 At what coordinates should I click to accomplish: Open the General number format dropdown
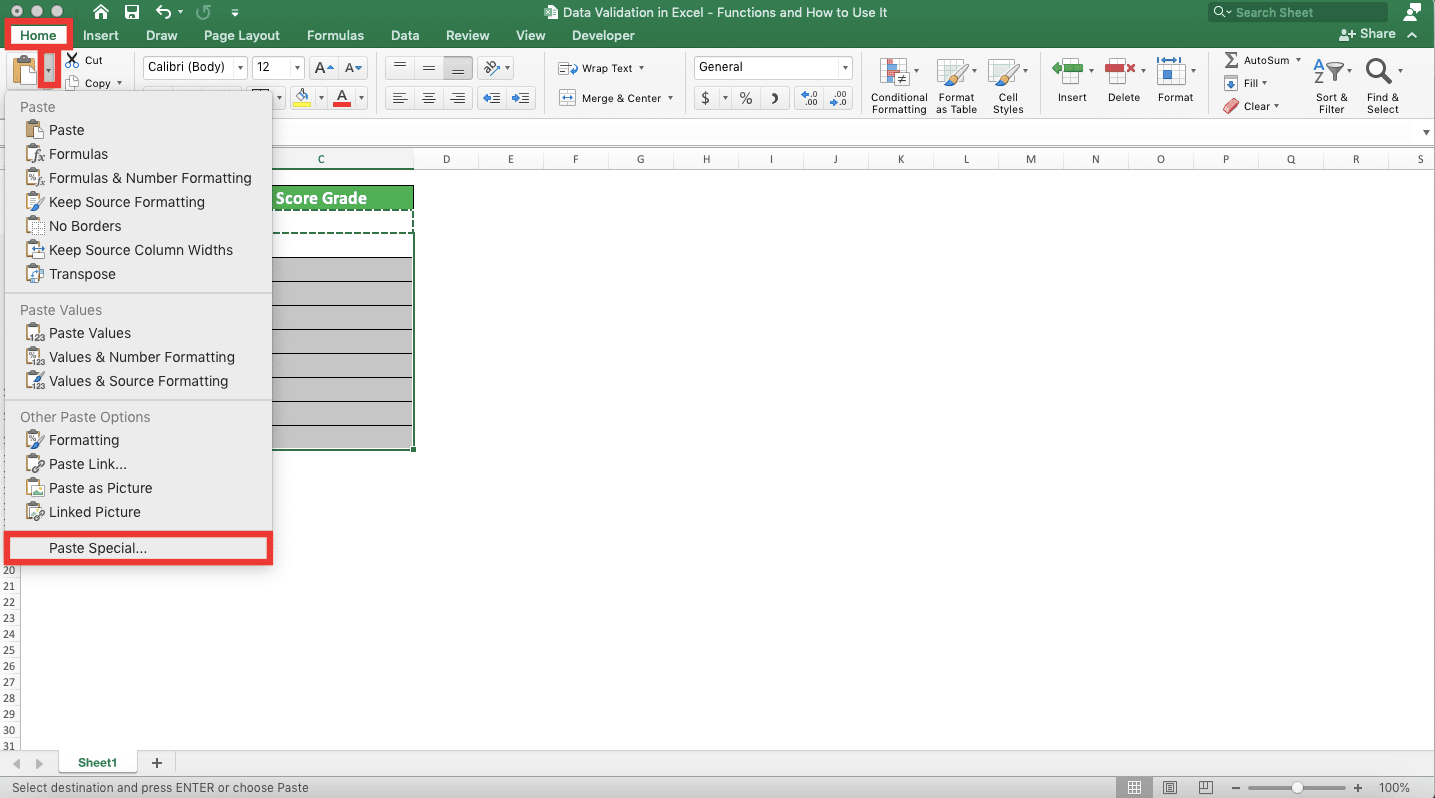click(x=846, y=67)
